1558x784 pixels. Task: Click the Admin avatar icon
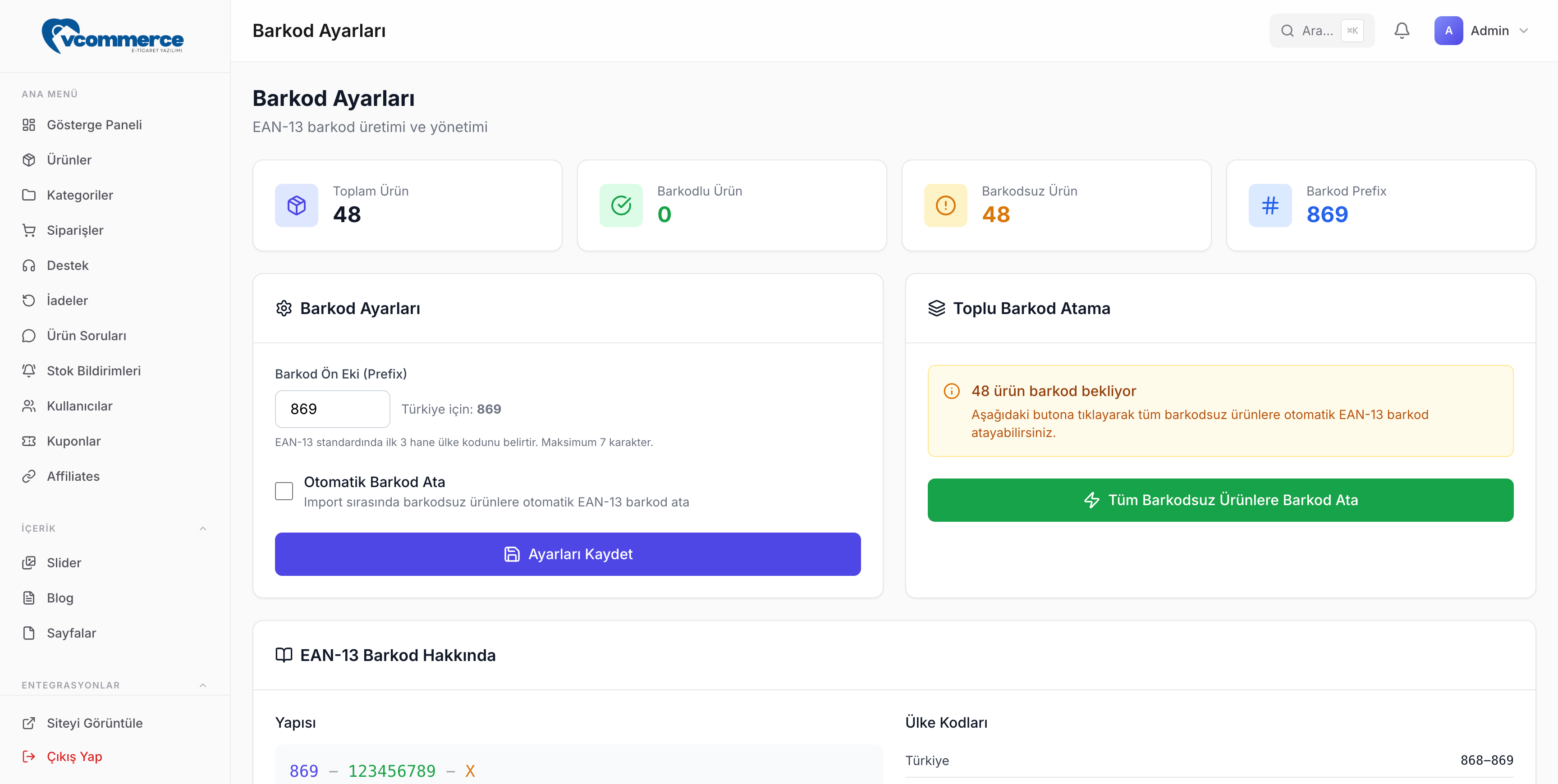click(x=1448, y=31)
